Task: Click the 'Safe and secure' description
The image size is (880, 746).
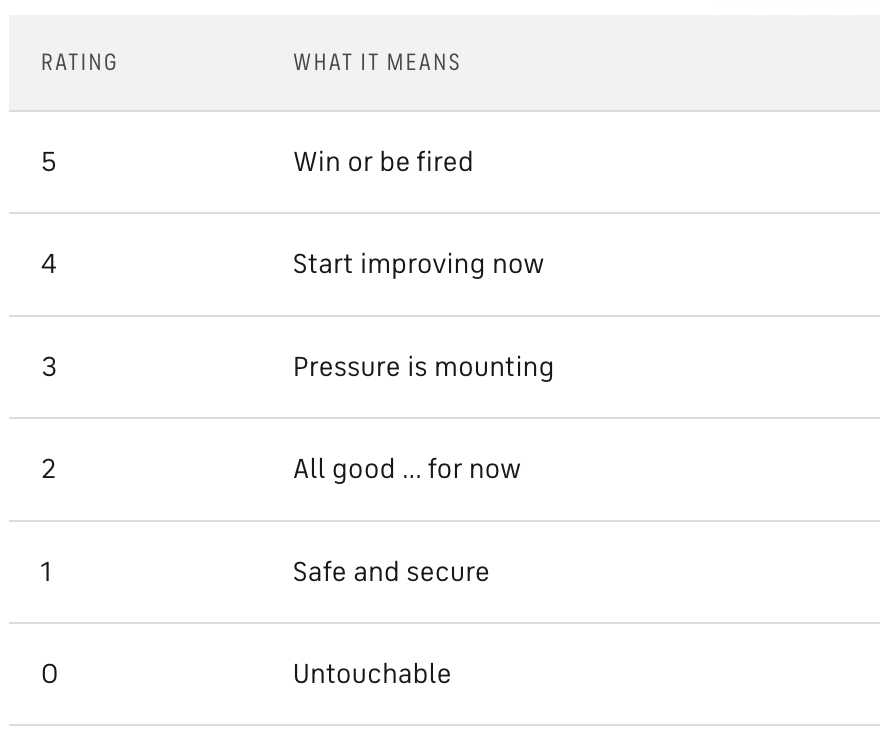Action: point(391,572)
